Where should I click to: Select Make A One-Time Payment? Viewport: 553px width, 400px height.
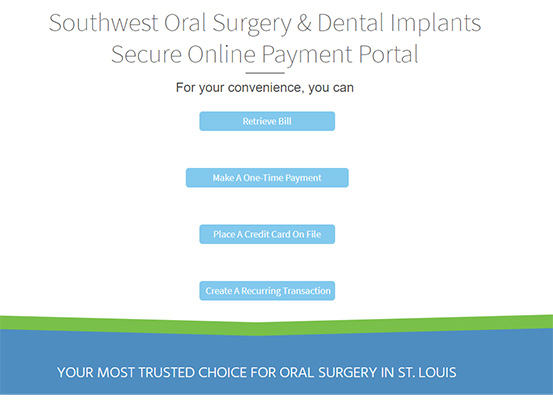267,178
